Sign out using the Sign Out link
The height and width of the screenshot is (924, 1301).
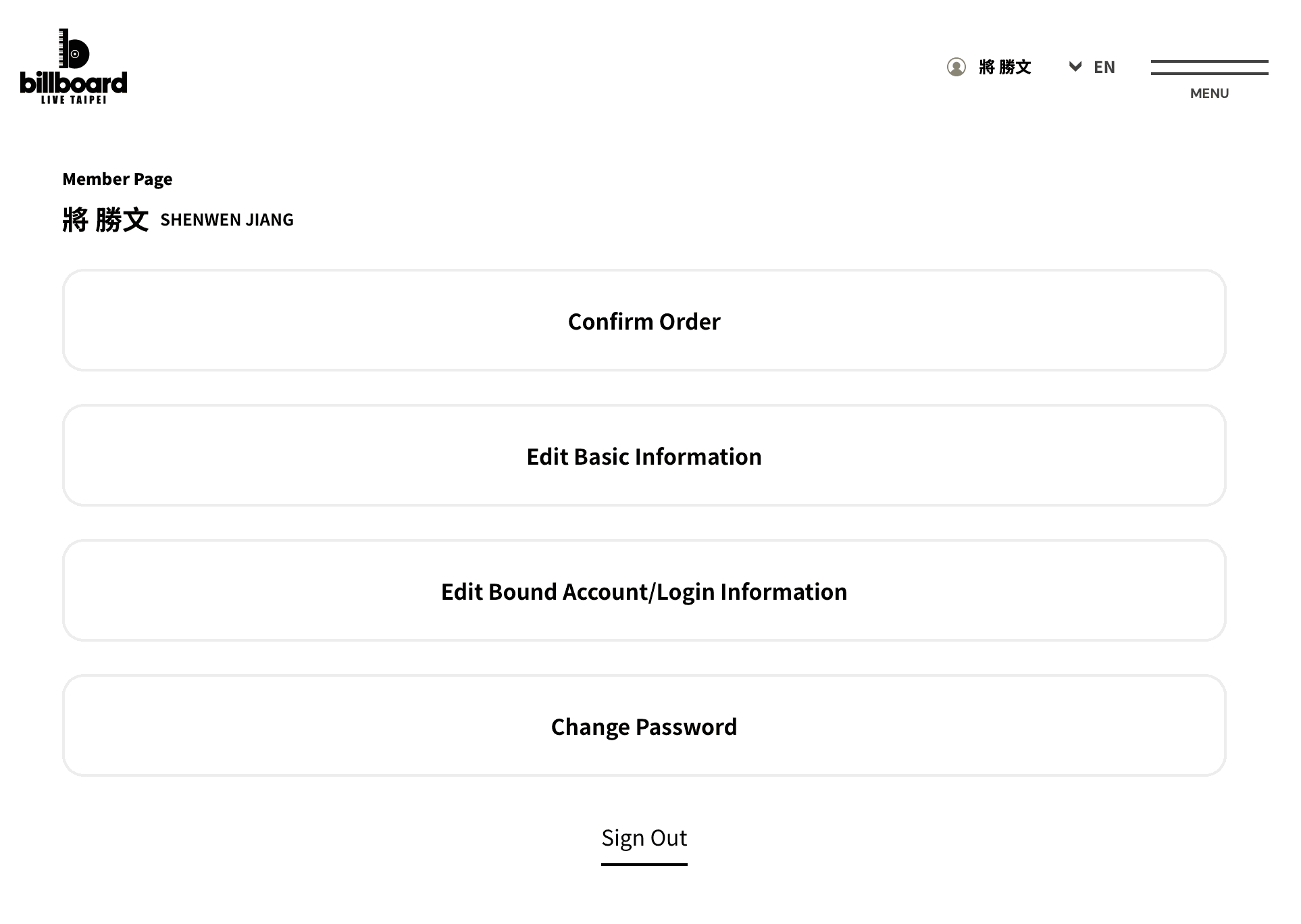tap(644, 838)
